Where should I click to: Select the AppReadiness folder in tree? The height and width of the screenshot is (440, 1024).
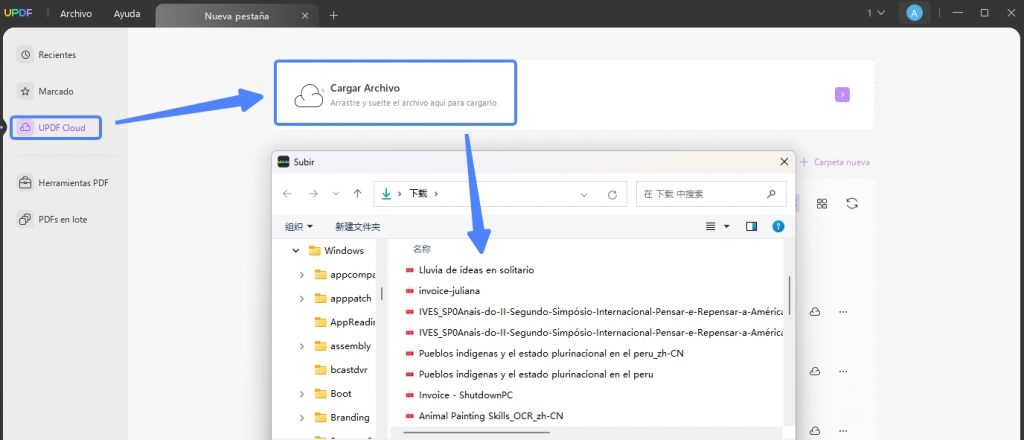click(344, 322)
